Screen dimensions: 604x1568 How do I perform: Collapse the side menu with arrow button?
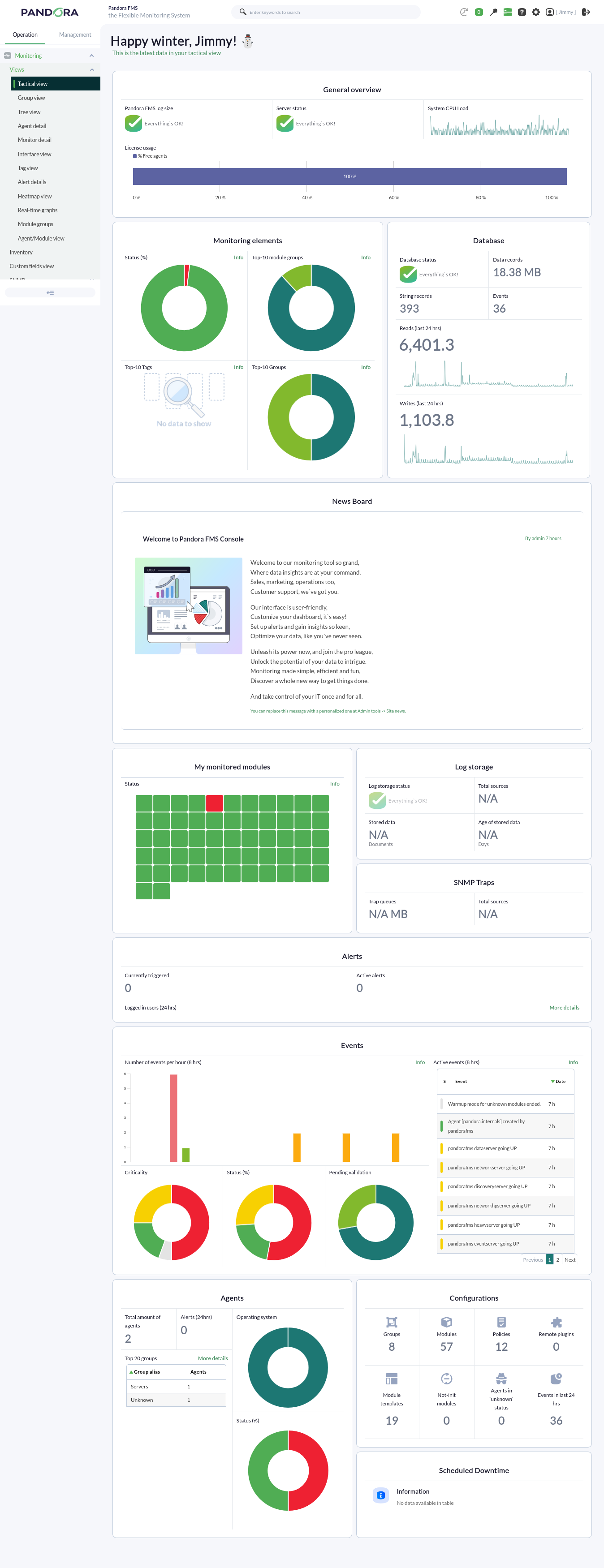point(50,293)
